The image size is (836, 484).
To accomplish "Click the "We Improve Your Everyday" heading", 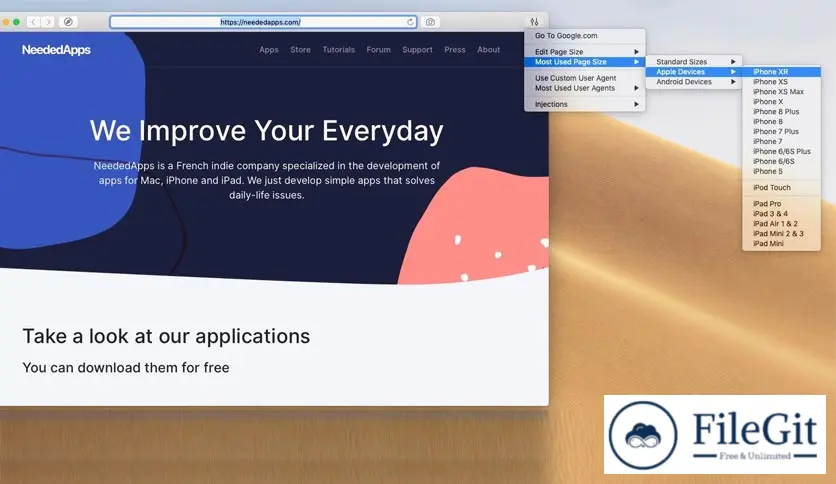I will pyautogui.click(x=267, y=131).
